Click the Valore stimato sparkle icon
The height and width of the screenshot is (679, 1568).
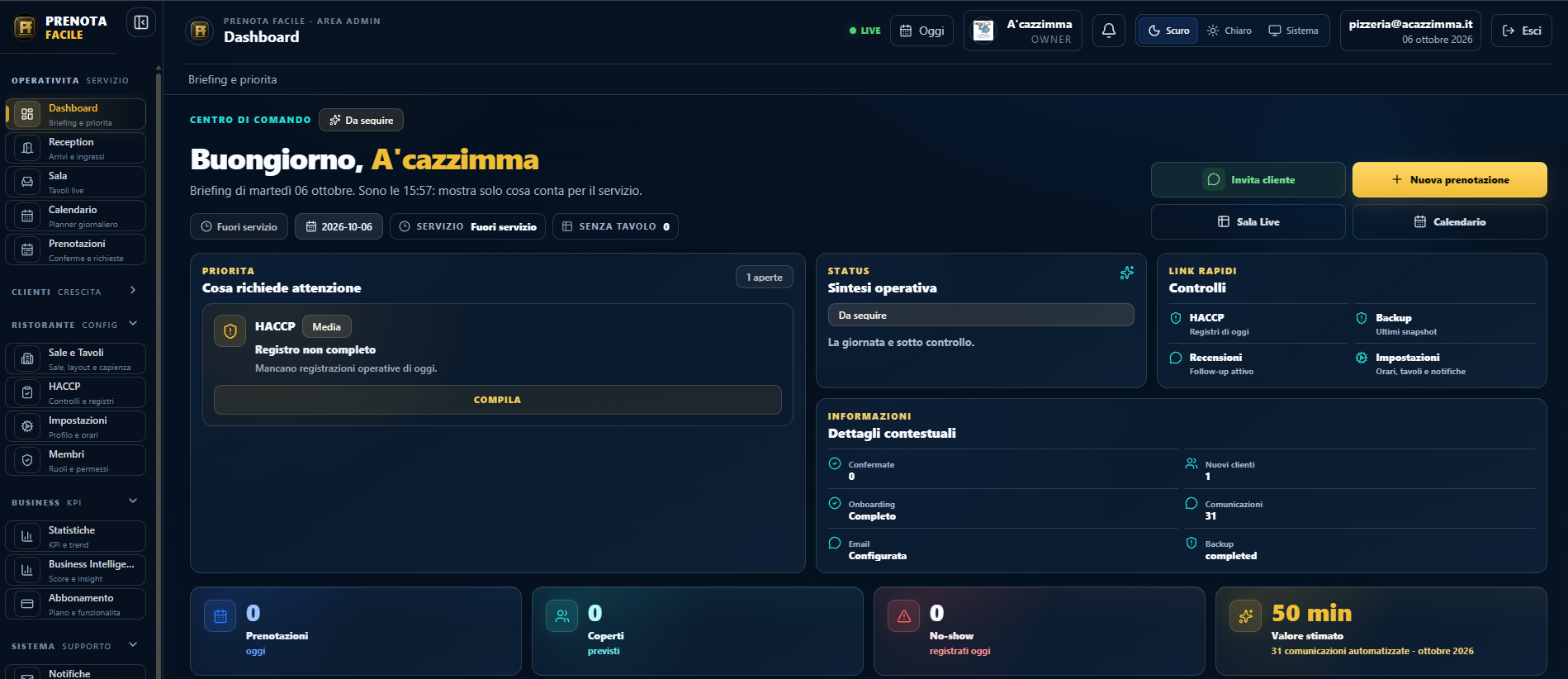1245,616
